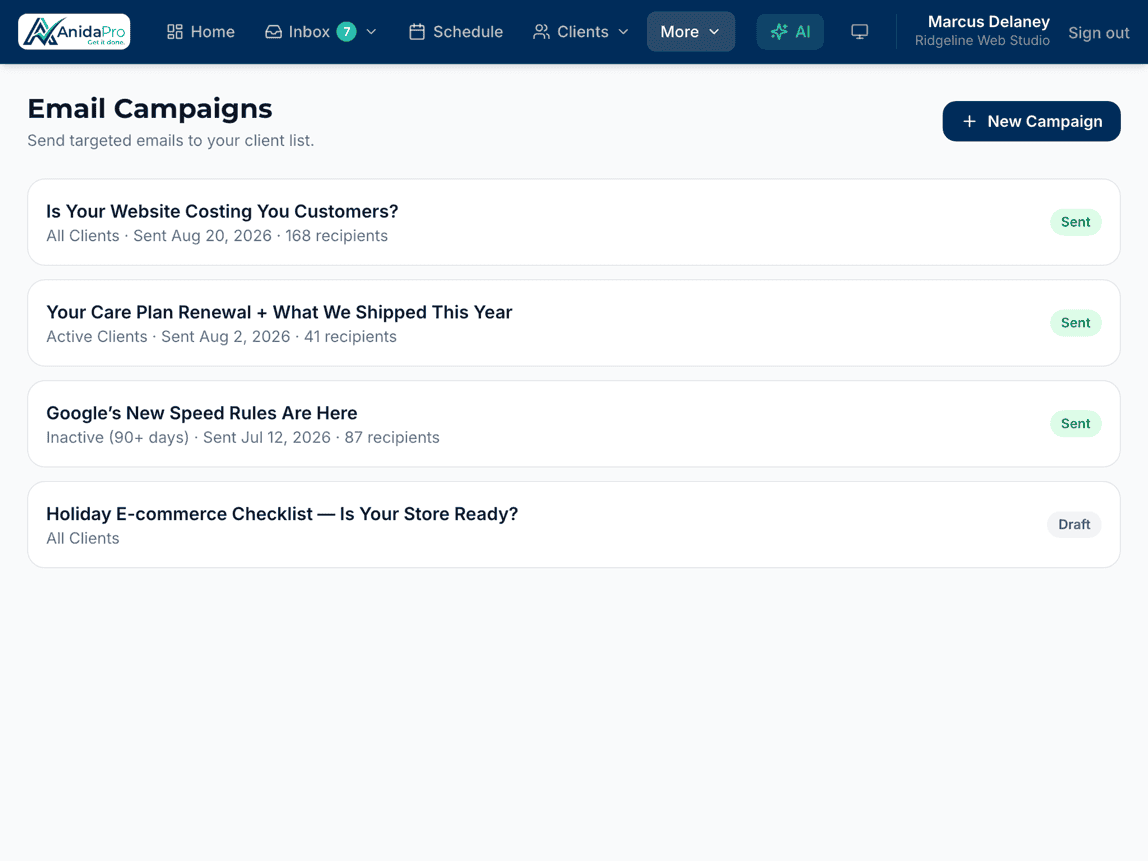Screen dimensions: 1148x861
Task: Open Inbox from the navigation bar
Action: 309,31
